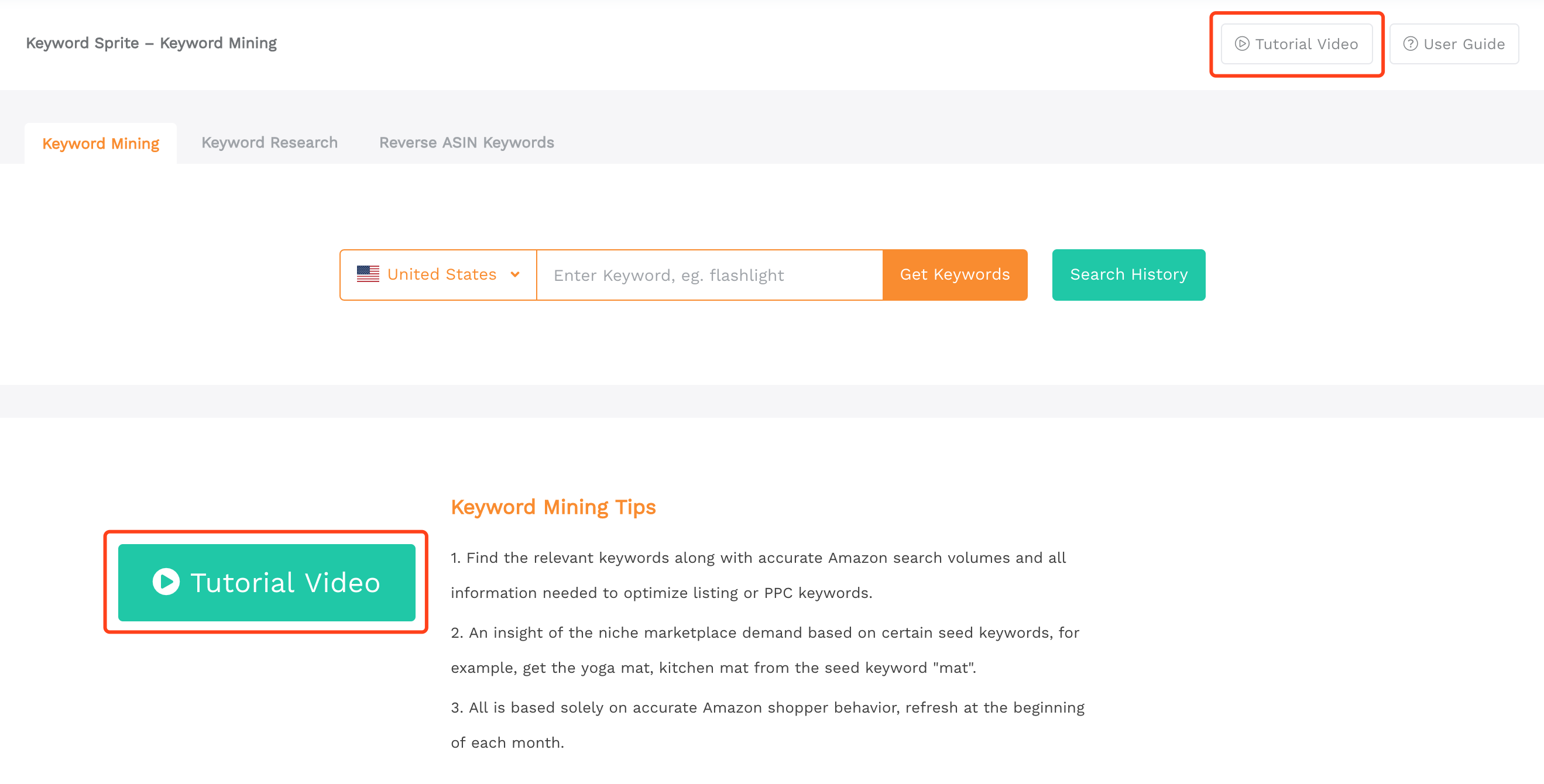Click the play icon in the top Tutorial Video button
The image size is (1544, 784).
tap(1242, 44)
